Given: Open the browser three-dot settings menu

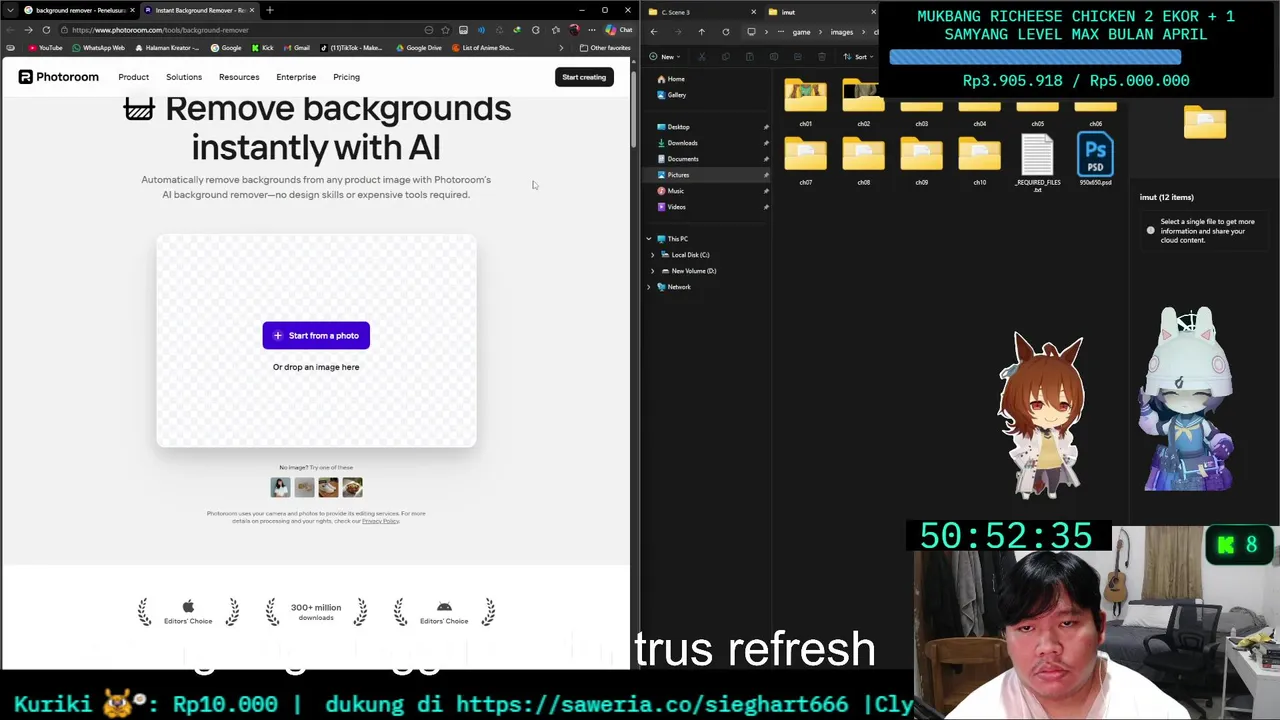Looking at the screenshot, I should [592, 30].
